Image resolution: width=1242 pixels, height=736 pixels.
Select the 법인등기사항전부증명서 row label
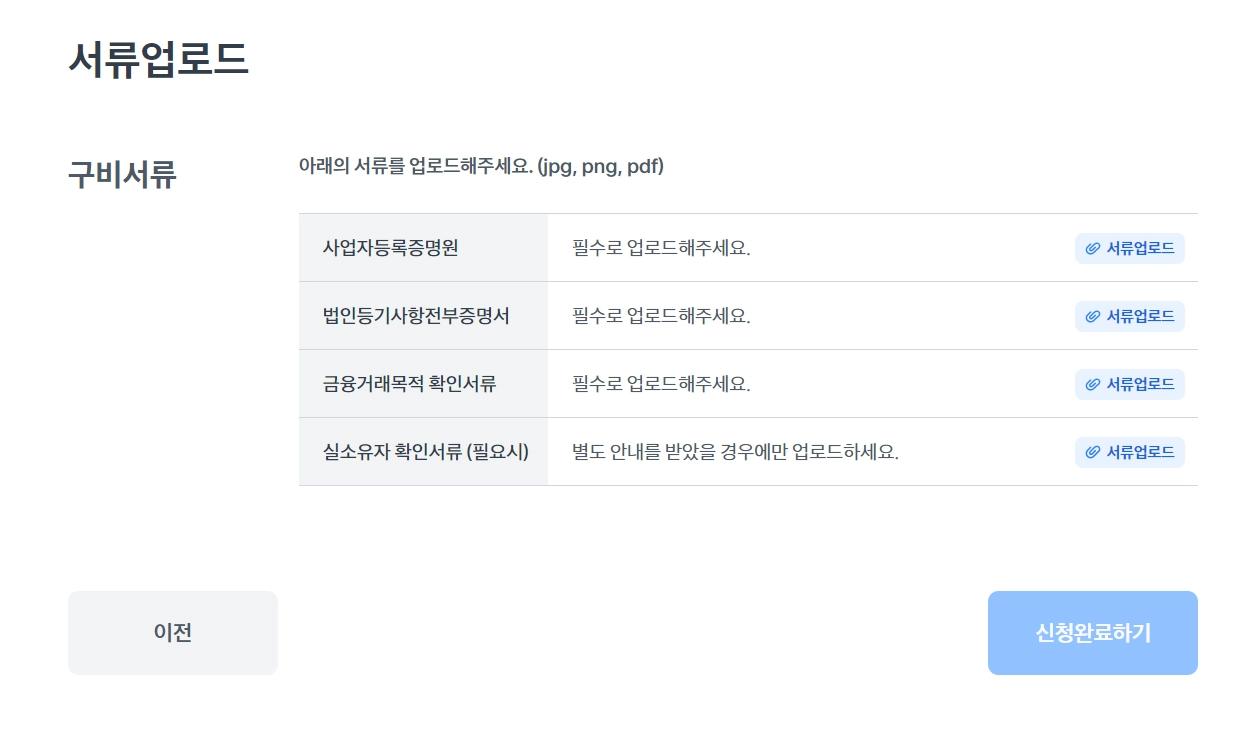[x=416, y=316]
